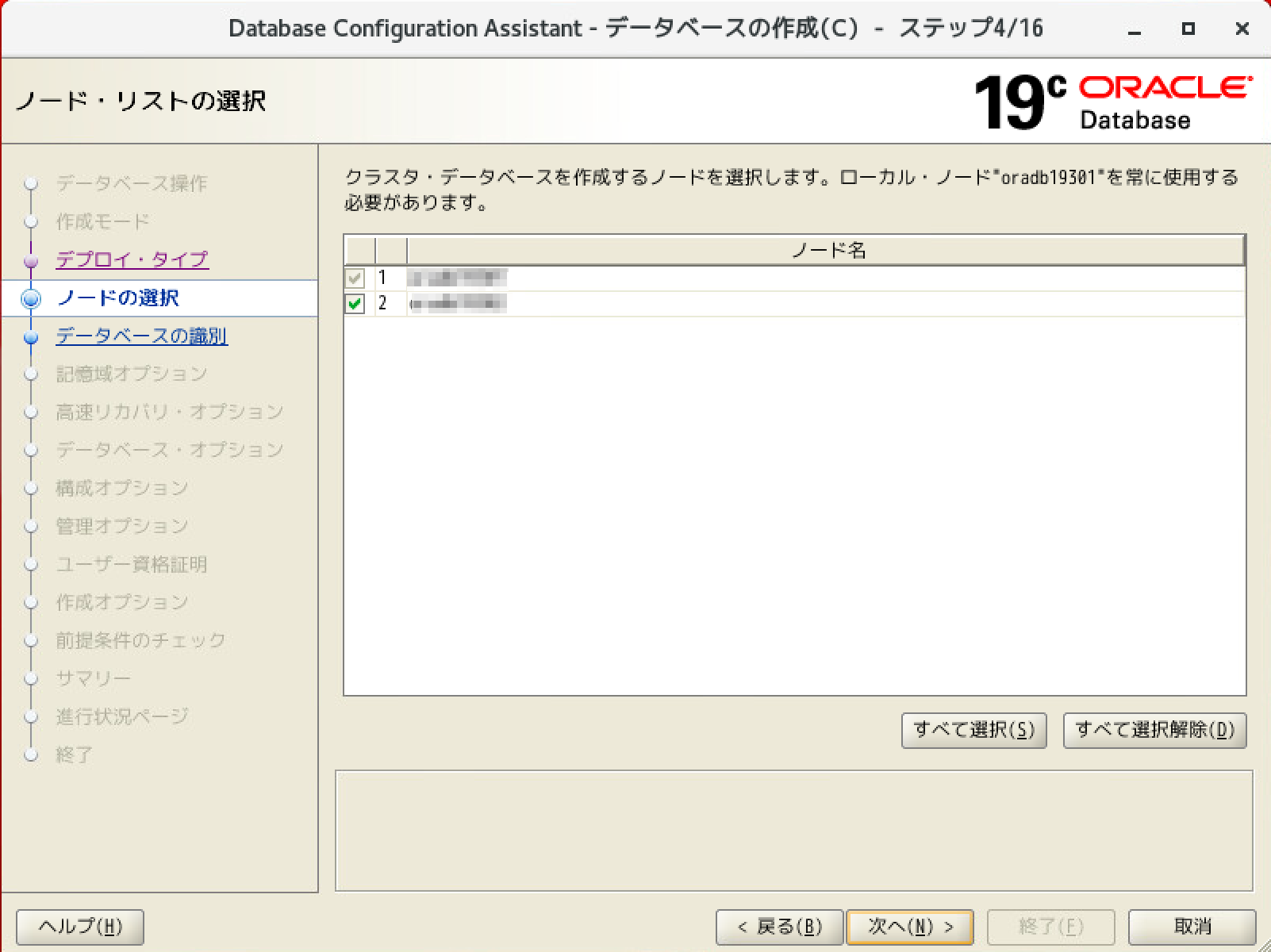This screenshot has width=1271, height=952.
Task: Cancel the wizard with 取消 button
Action: [1192, 927]
